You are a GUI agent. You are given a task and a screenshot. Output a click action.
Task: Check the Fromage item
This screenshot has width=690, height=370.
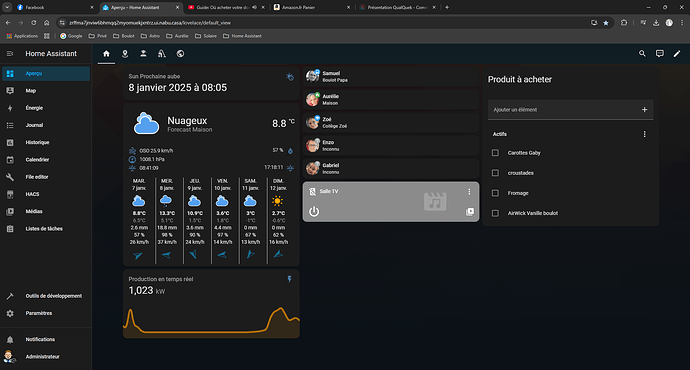point(495,193)
